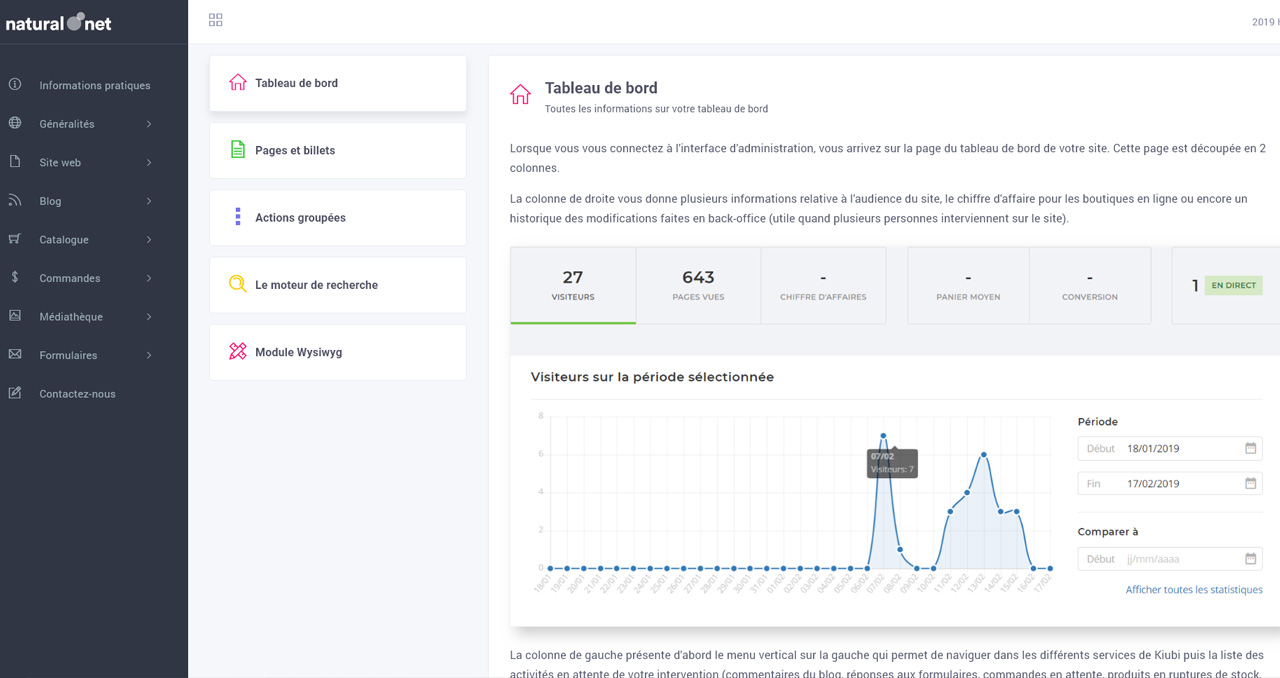Expand the Blog submenu chevron
This screenshot has height=678, width=1280.
click(149, 201)
